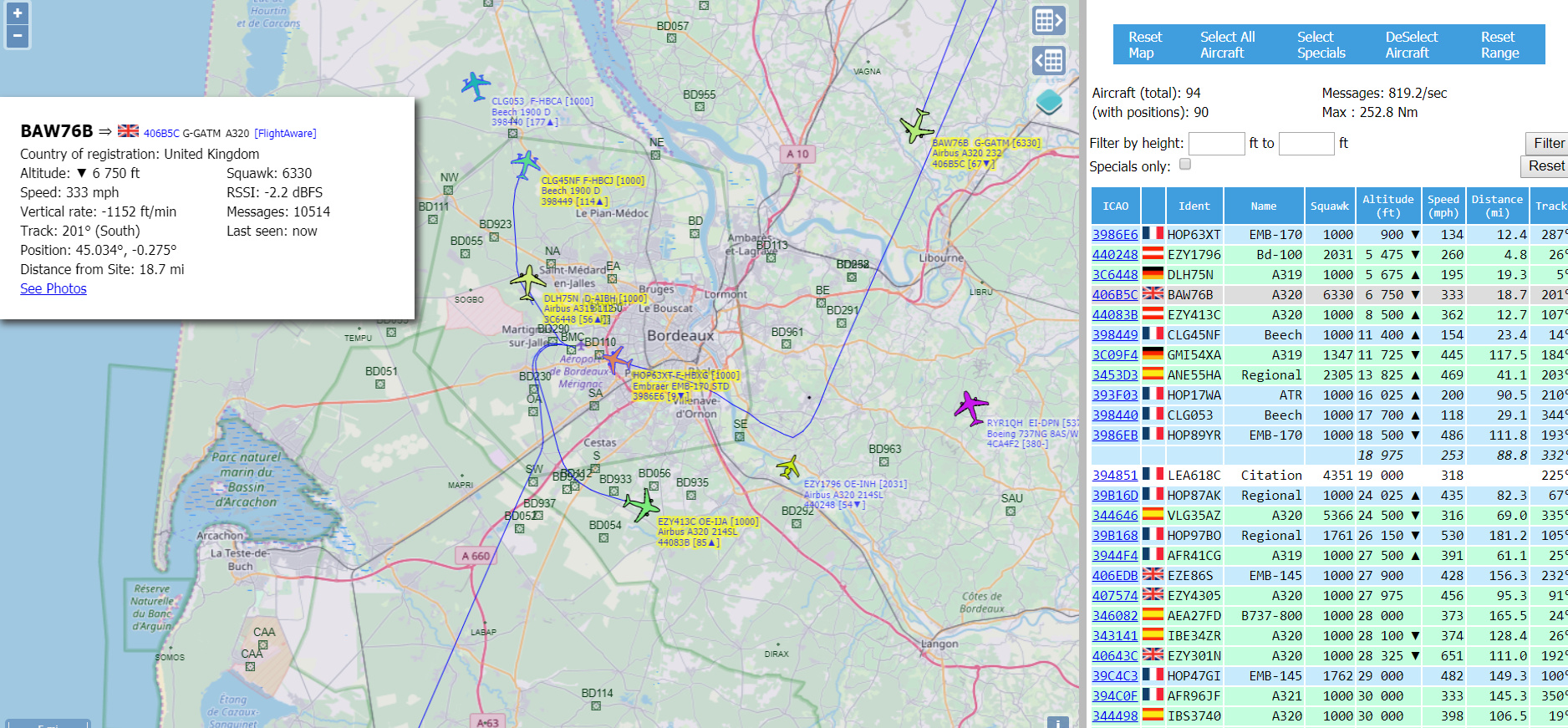Zoom in the map with plus button
The height and width of the screenshot is (728, 1568).
(18, 13)
